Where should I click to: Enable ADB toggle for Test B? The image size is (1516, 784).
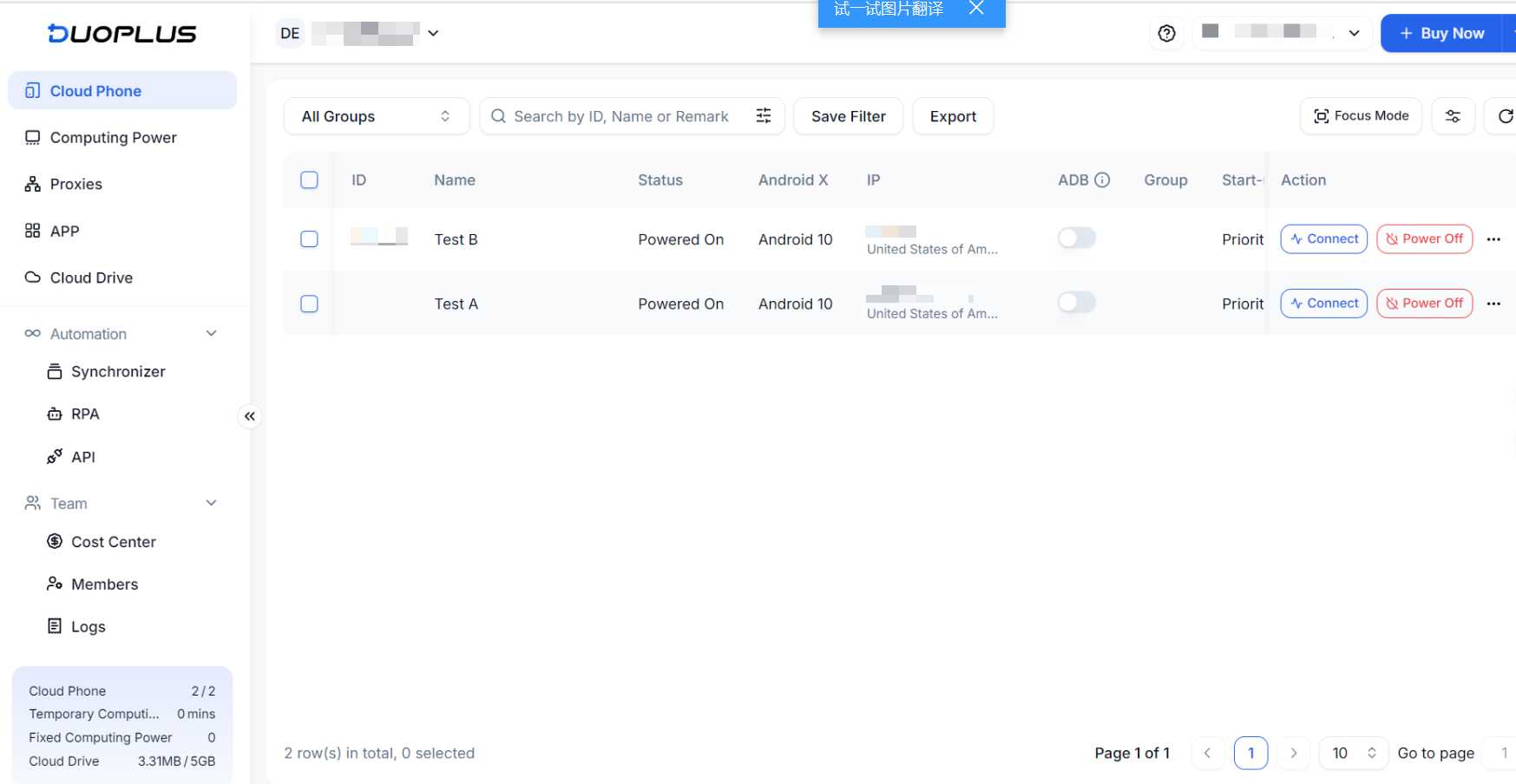[x=1076, y=238]
